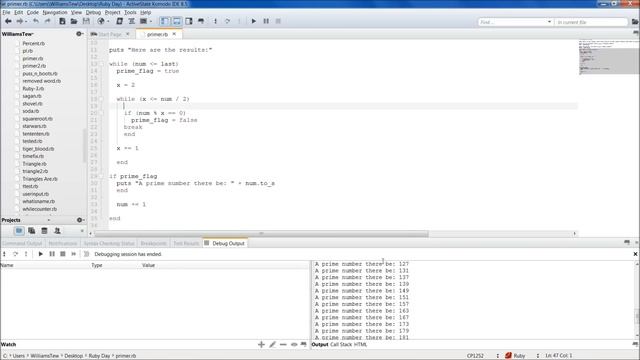Open the Code menu
The height and width of the screenshot is (360, 640).
(x=33, y=13)
